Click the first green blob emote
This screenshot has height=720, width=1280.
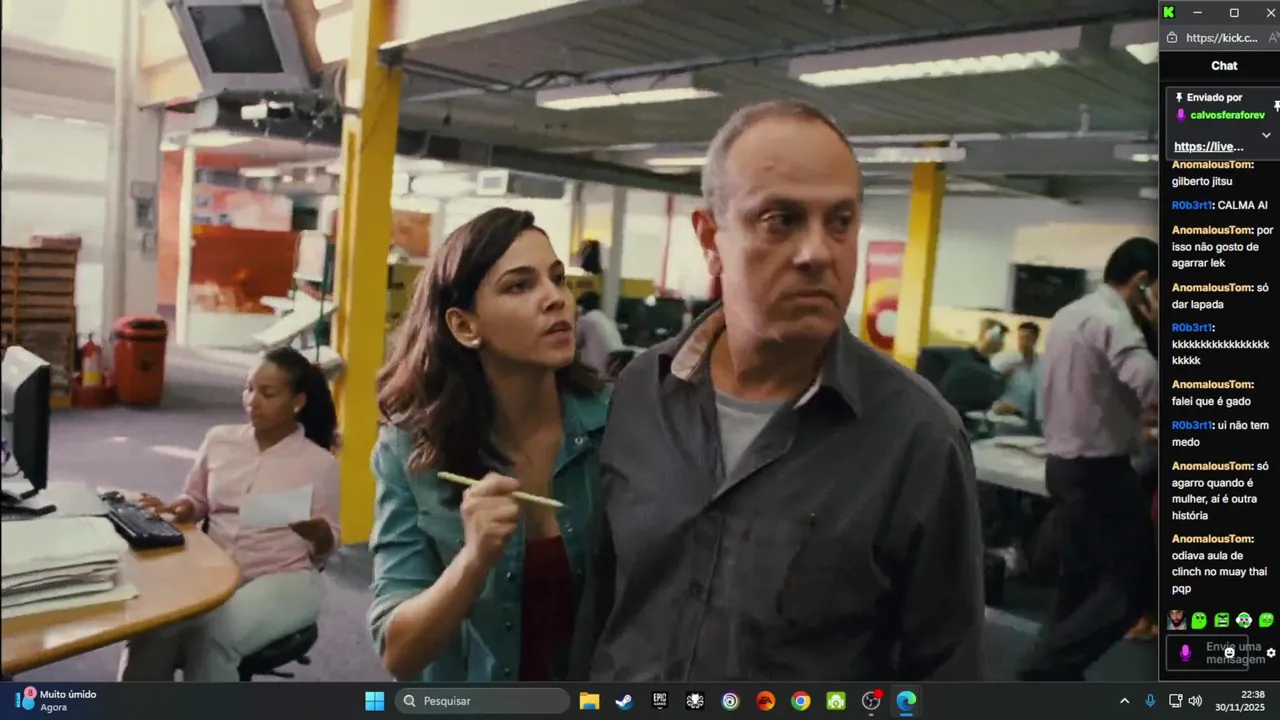[1199, 620]
